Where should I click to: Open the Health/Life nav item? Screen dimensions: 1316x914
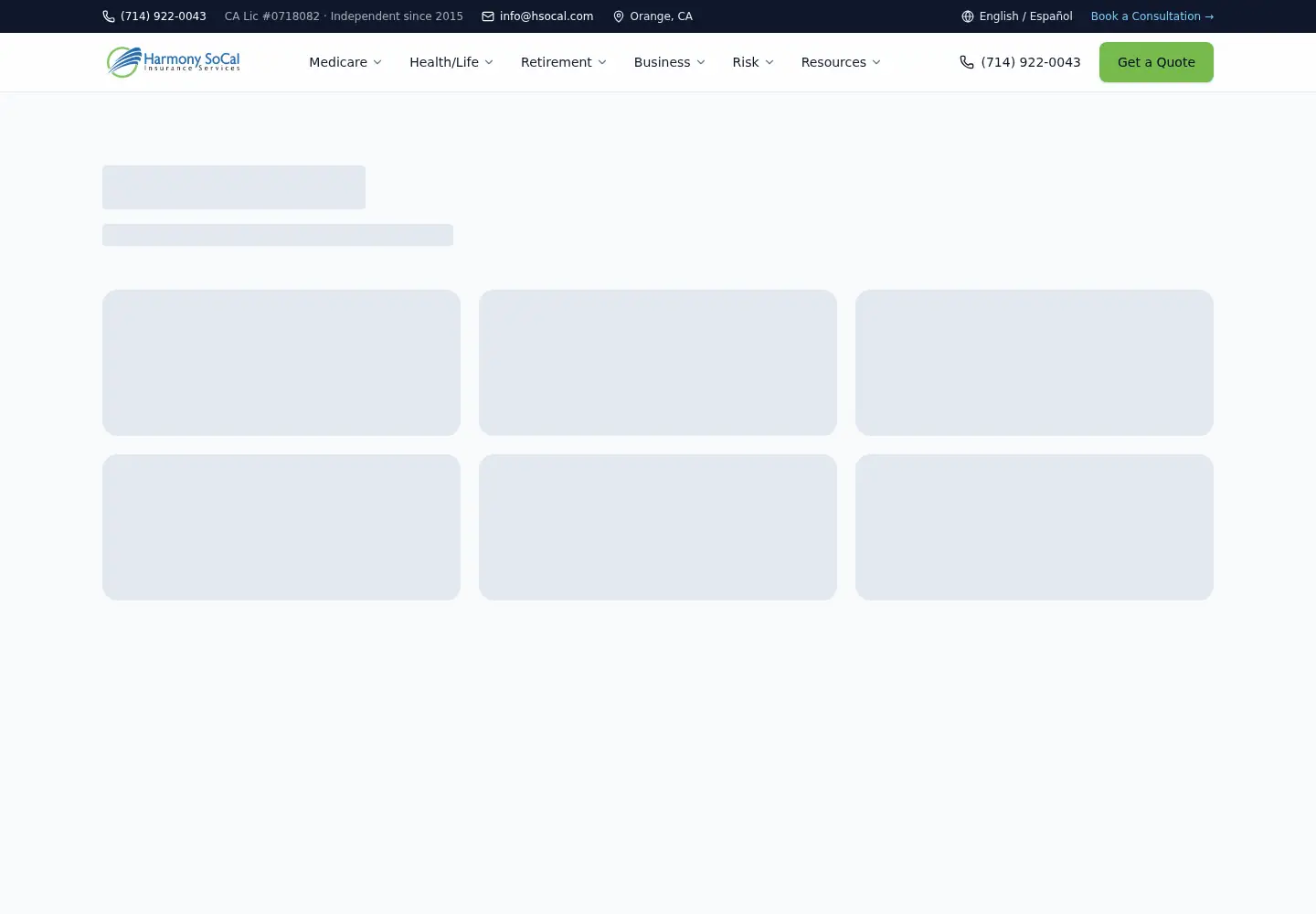click(451, 62)
